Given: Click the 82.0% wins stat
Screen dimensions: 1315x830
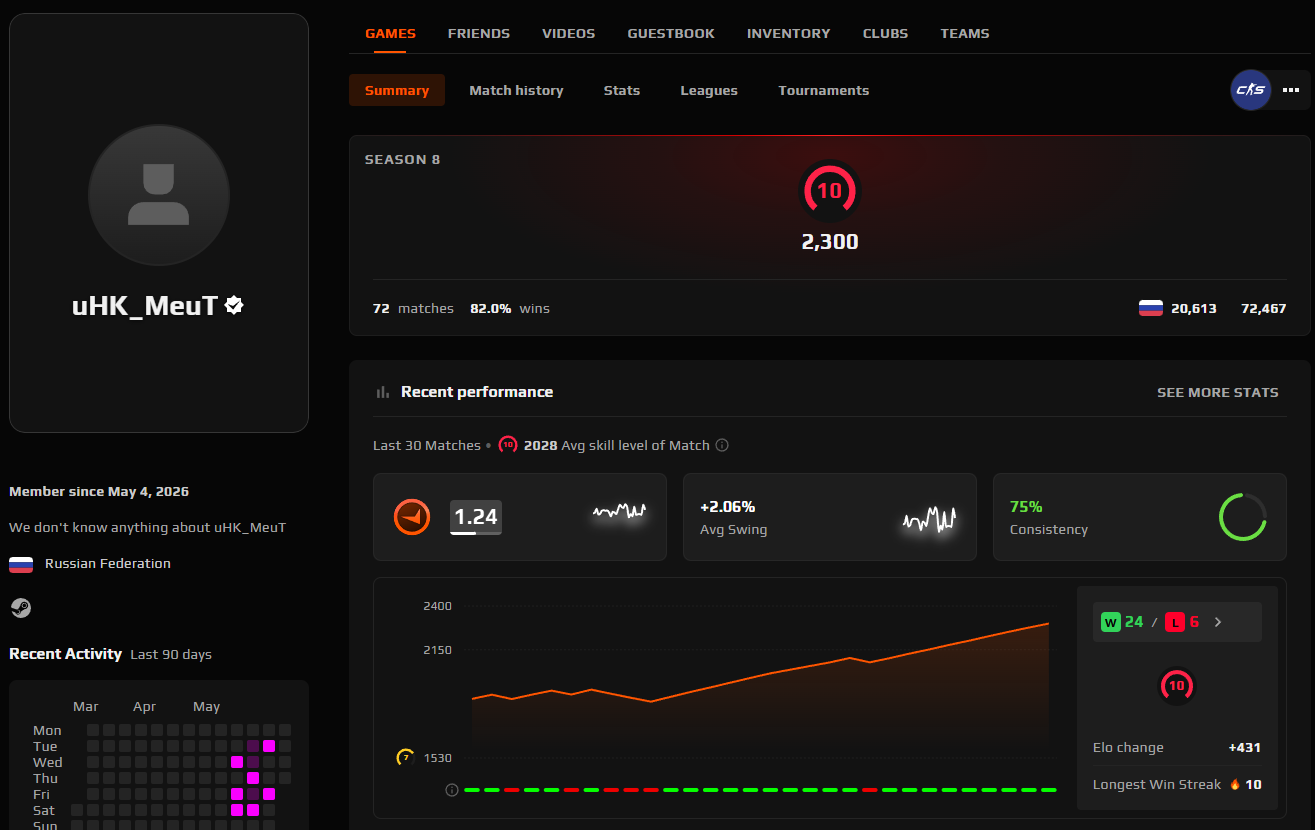Looking at the screenshot, I should (510, 308).
